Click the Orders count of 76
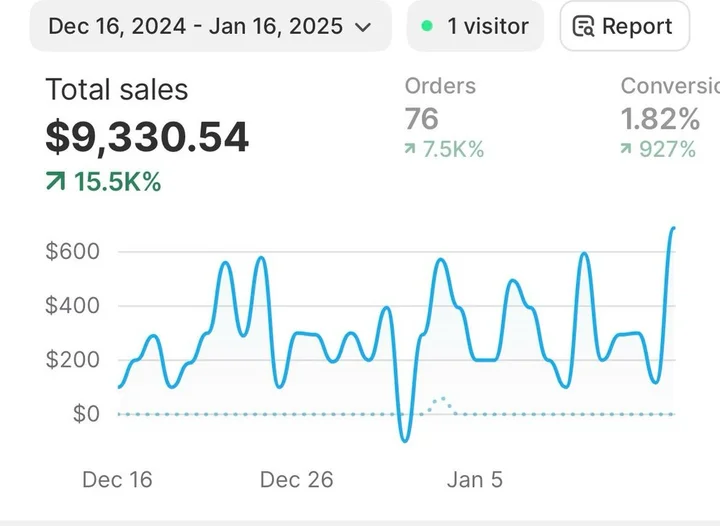Viewport: 720px width, 526px height. pos(422,119)
